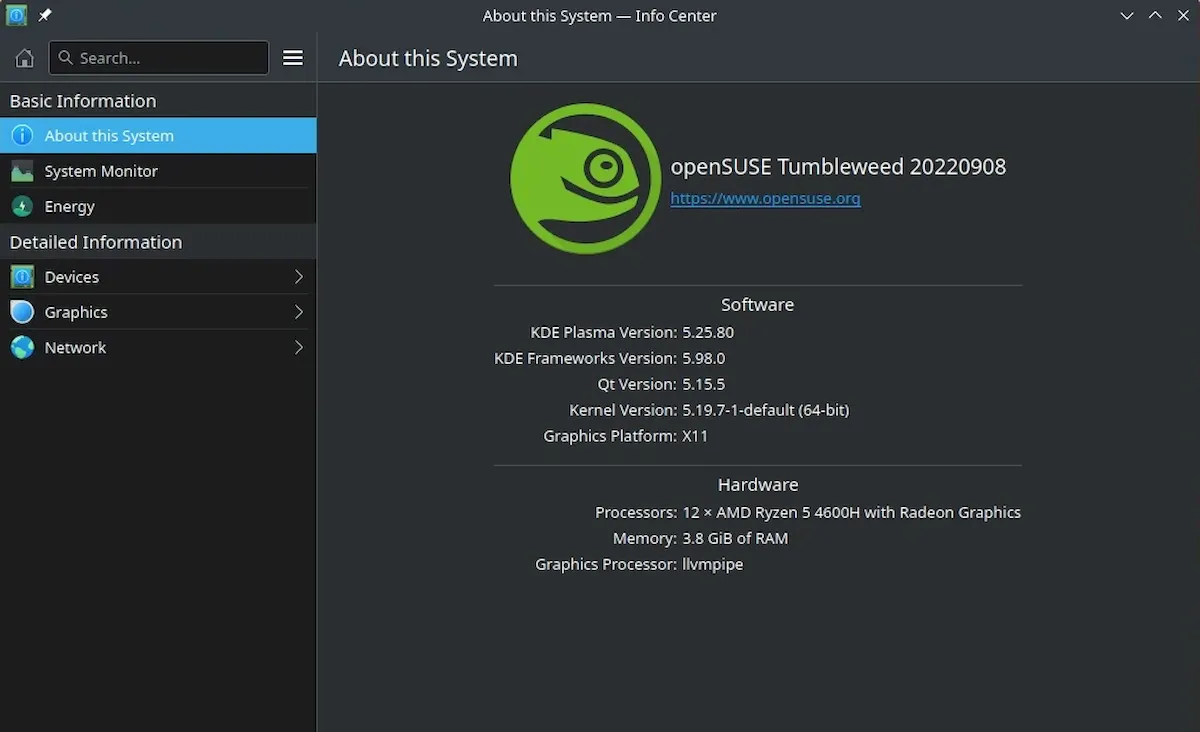Click the About this System page heading
1200x732 pixels.
428,58
